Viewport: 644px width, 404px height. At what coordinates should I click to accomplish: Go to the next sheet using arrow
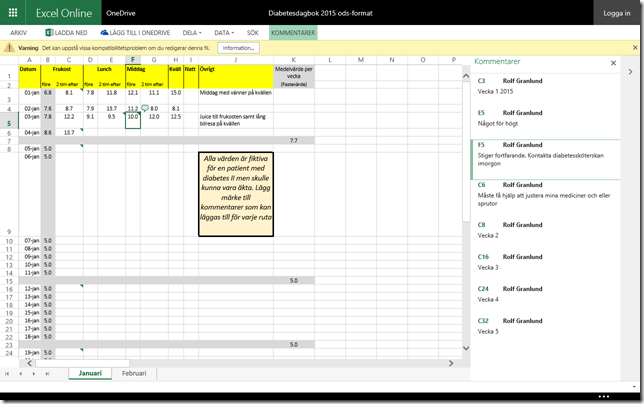(34, 373)
